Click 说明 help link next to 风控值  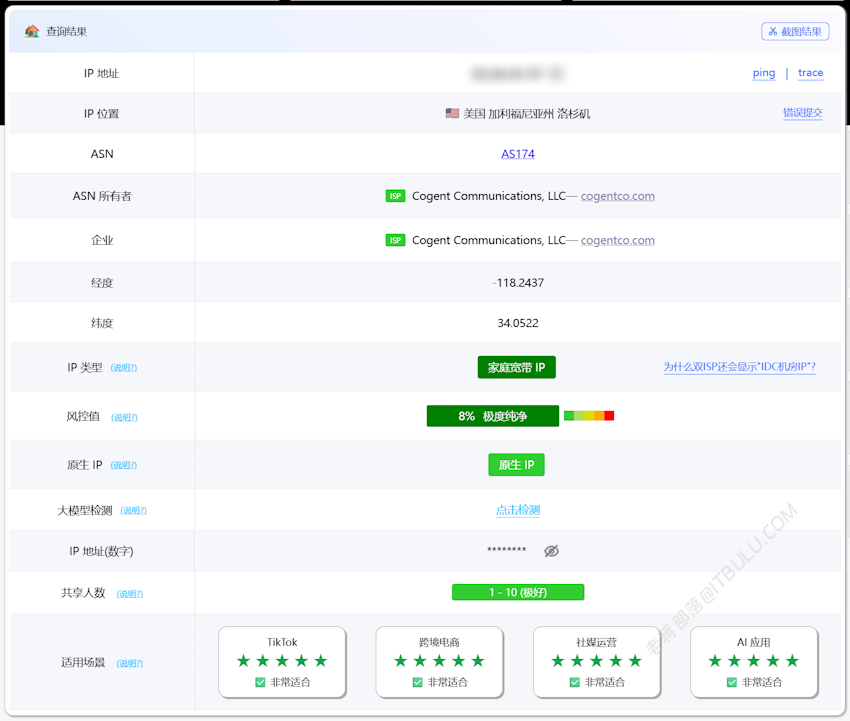pos(124,417)
